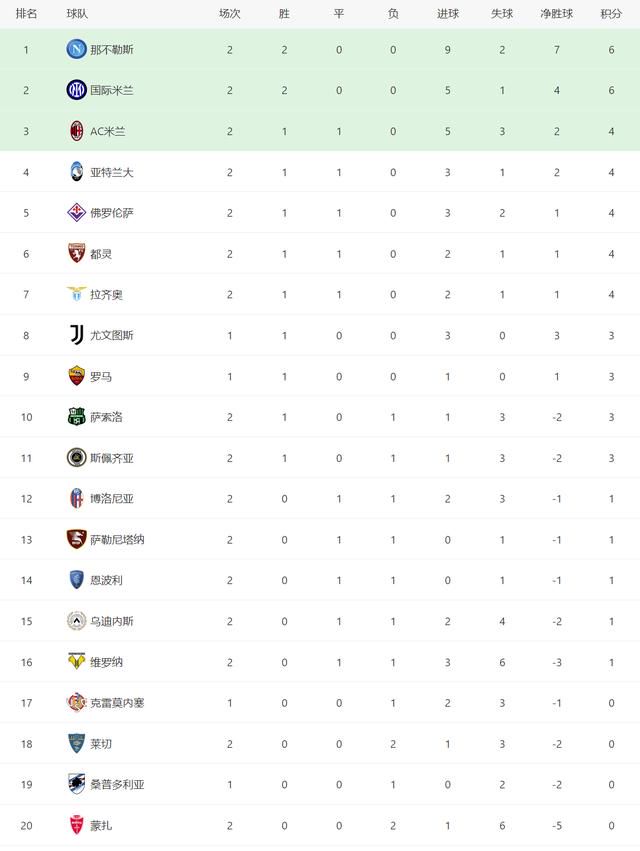
Task: Click the Napoli club crest icon
Action: pos(77,49)
